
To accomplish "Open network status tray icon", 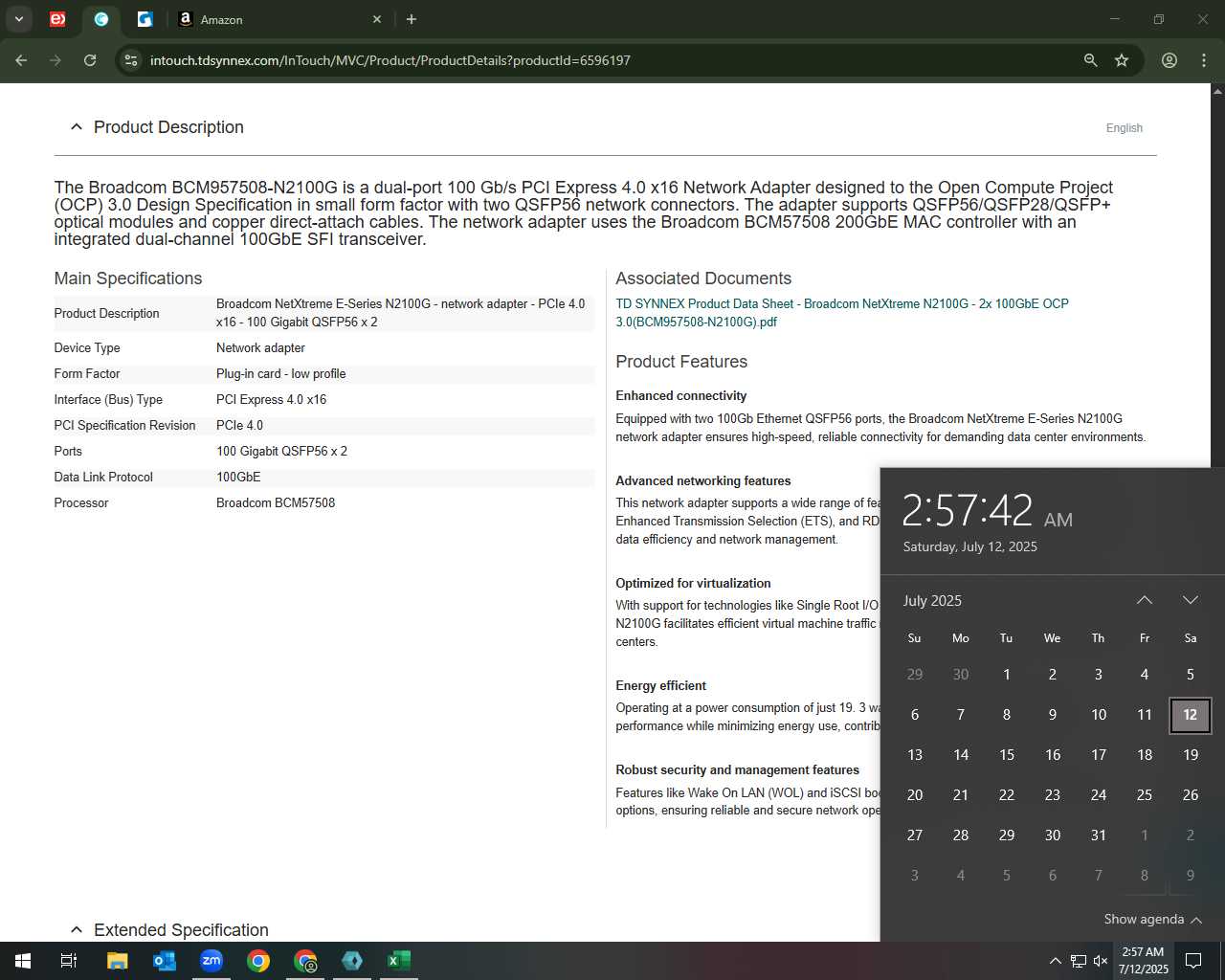I will (1078, 961).
